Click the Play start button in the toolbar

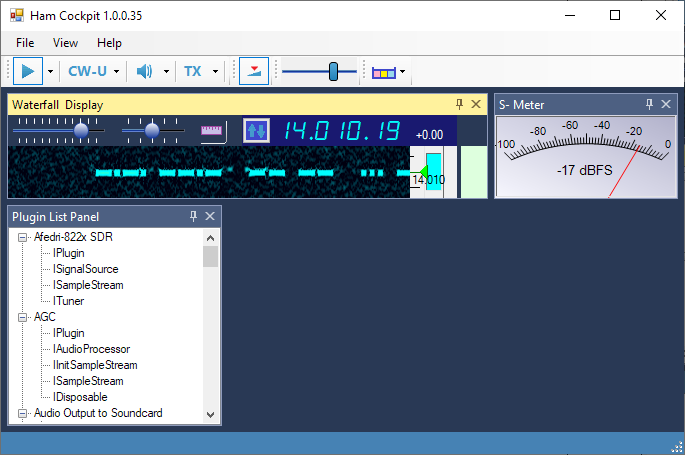(29, 72)
